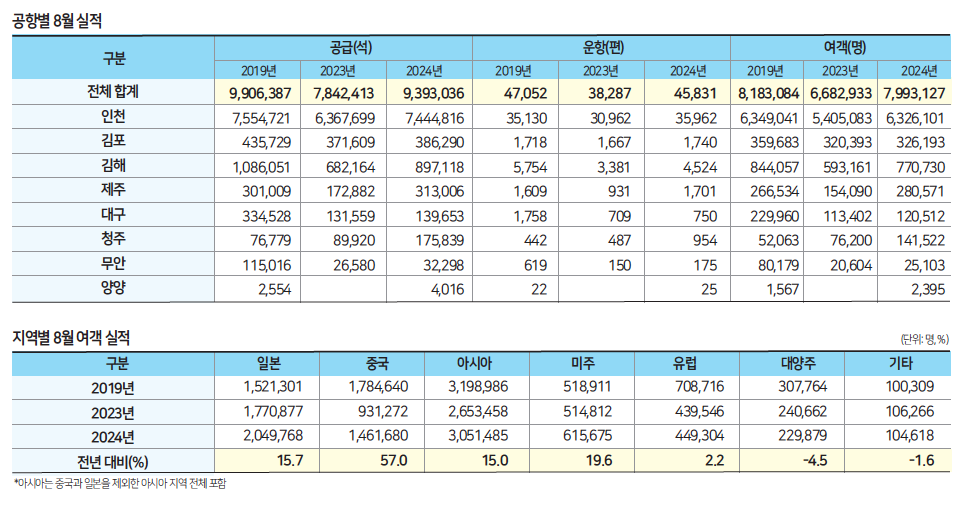965x506 pixels.
Task: Click total passengers value 7,993,127
Action: tap(914, 94)
